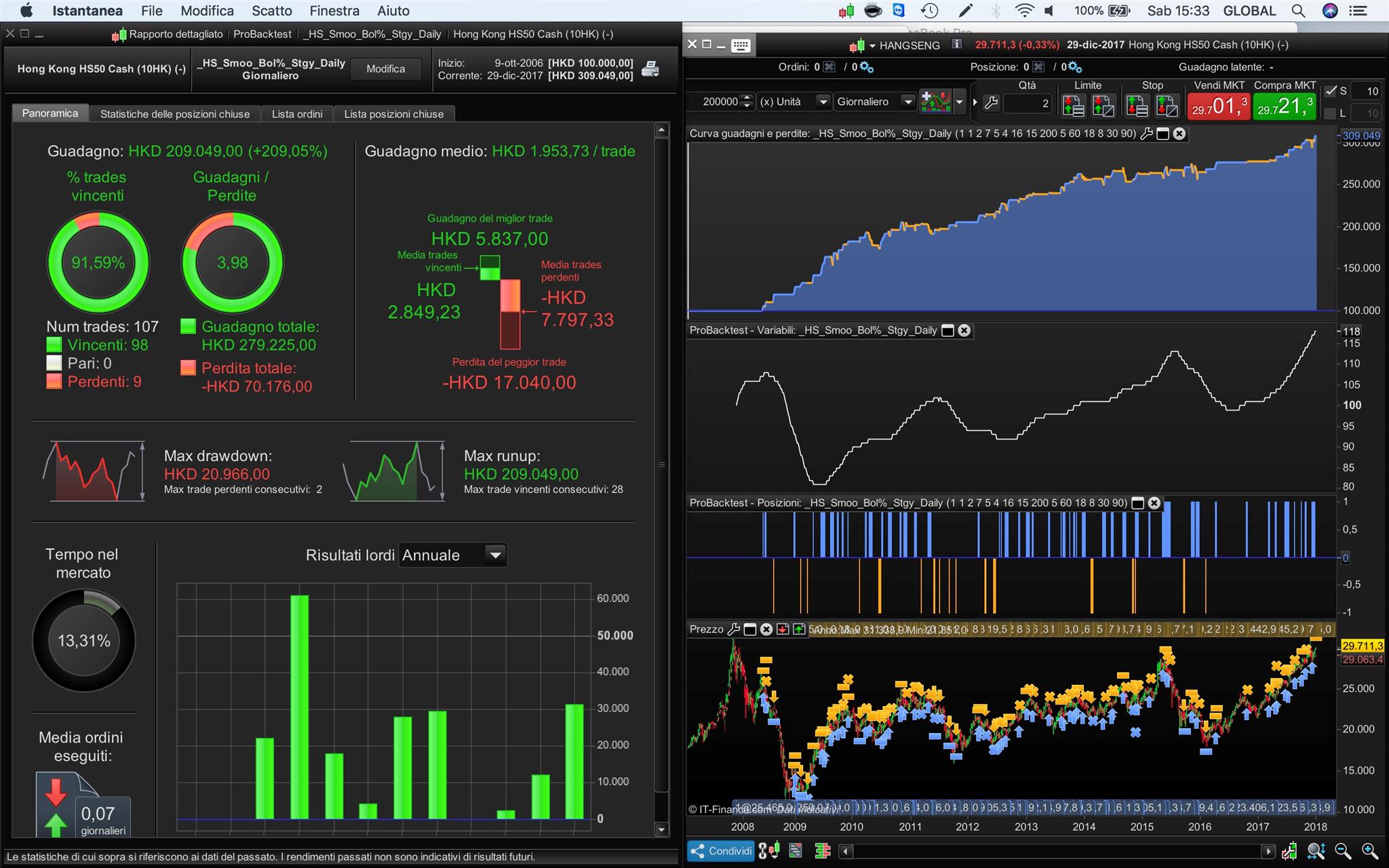
Task: Open the Finestra menu
Action: pos(334,11)
